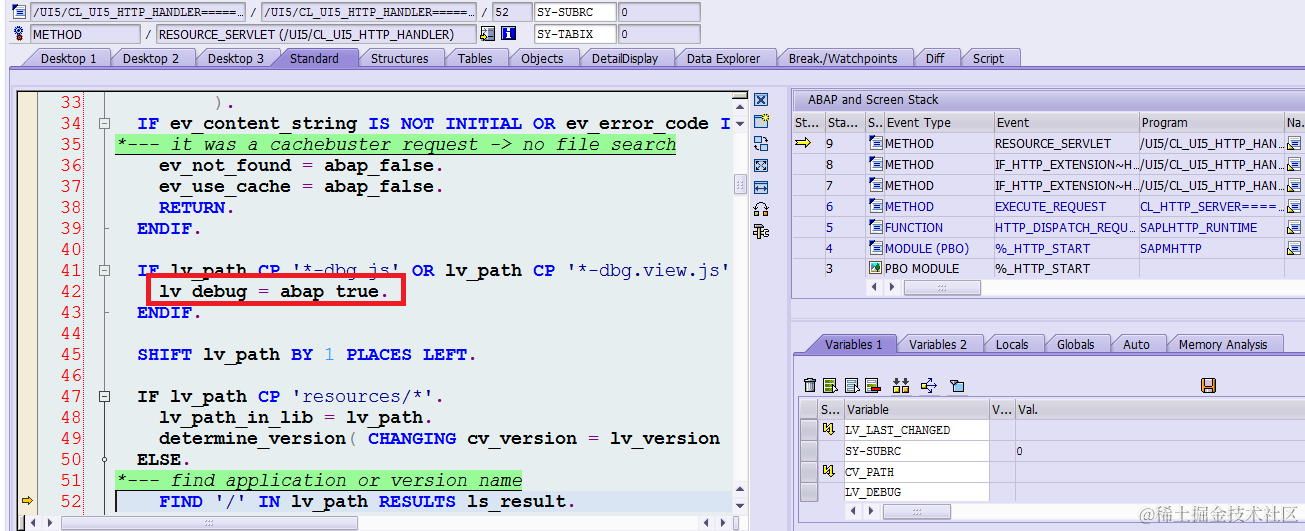The image size is (1305, 531).
Task: Click the code editor vertical scrollbar grip
Action: point(740,185)
